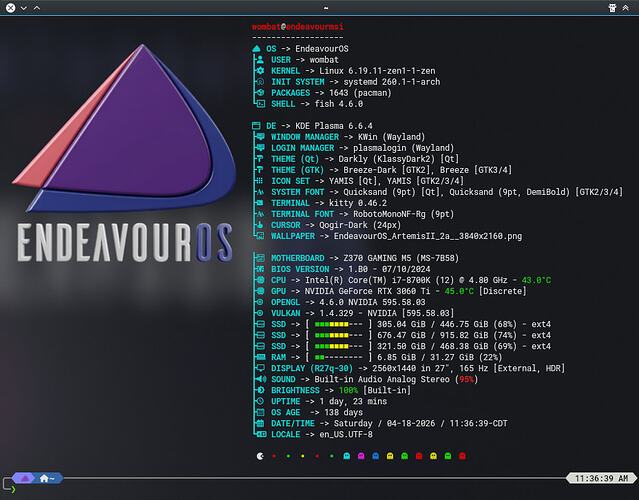Click the pointer icon beside CURSOR
Image resolution: width=639 pixels, height=500 pixels.
point(260,225)
